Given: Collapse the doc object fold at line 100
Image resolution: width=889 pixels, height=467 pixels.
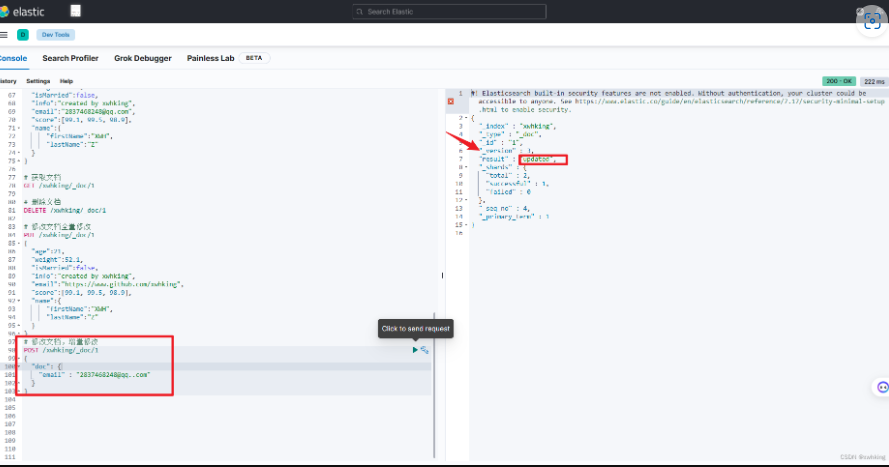Looking at the screenshot, I should [21, 366].
